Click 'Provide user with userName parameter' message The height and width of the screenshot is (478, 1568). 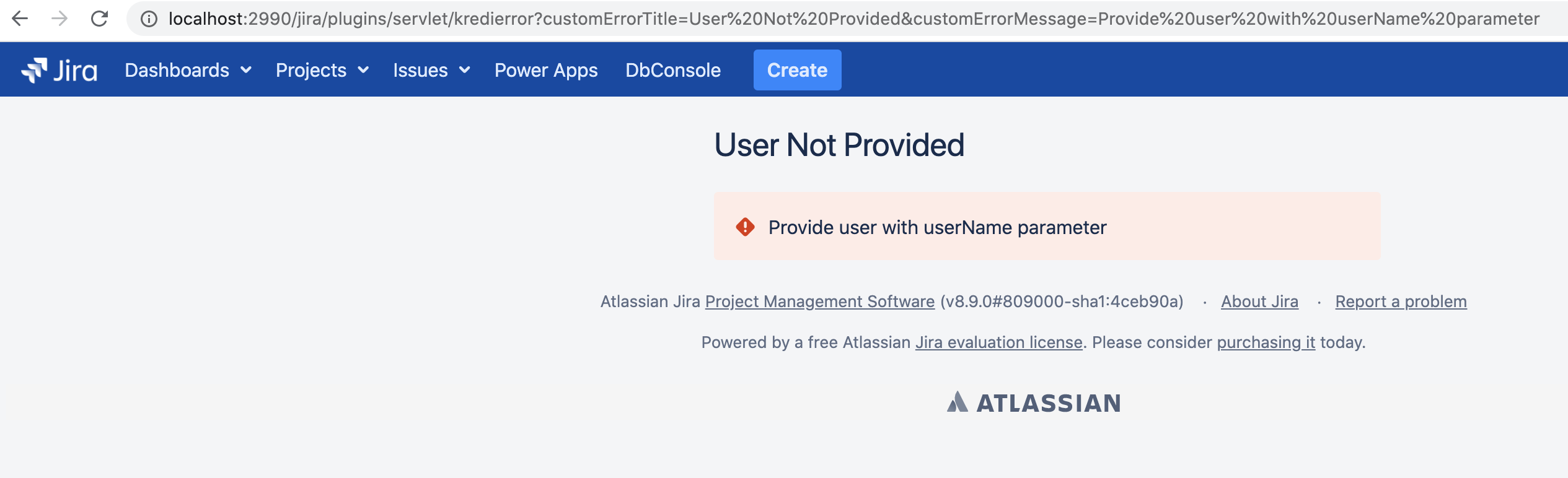[x=937, y=227]
